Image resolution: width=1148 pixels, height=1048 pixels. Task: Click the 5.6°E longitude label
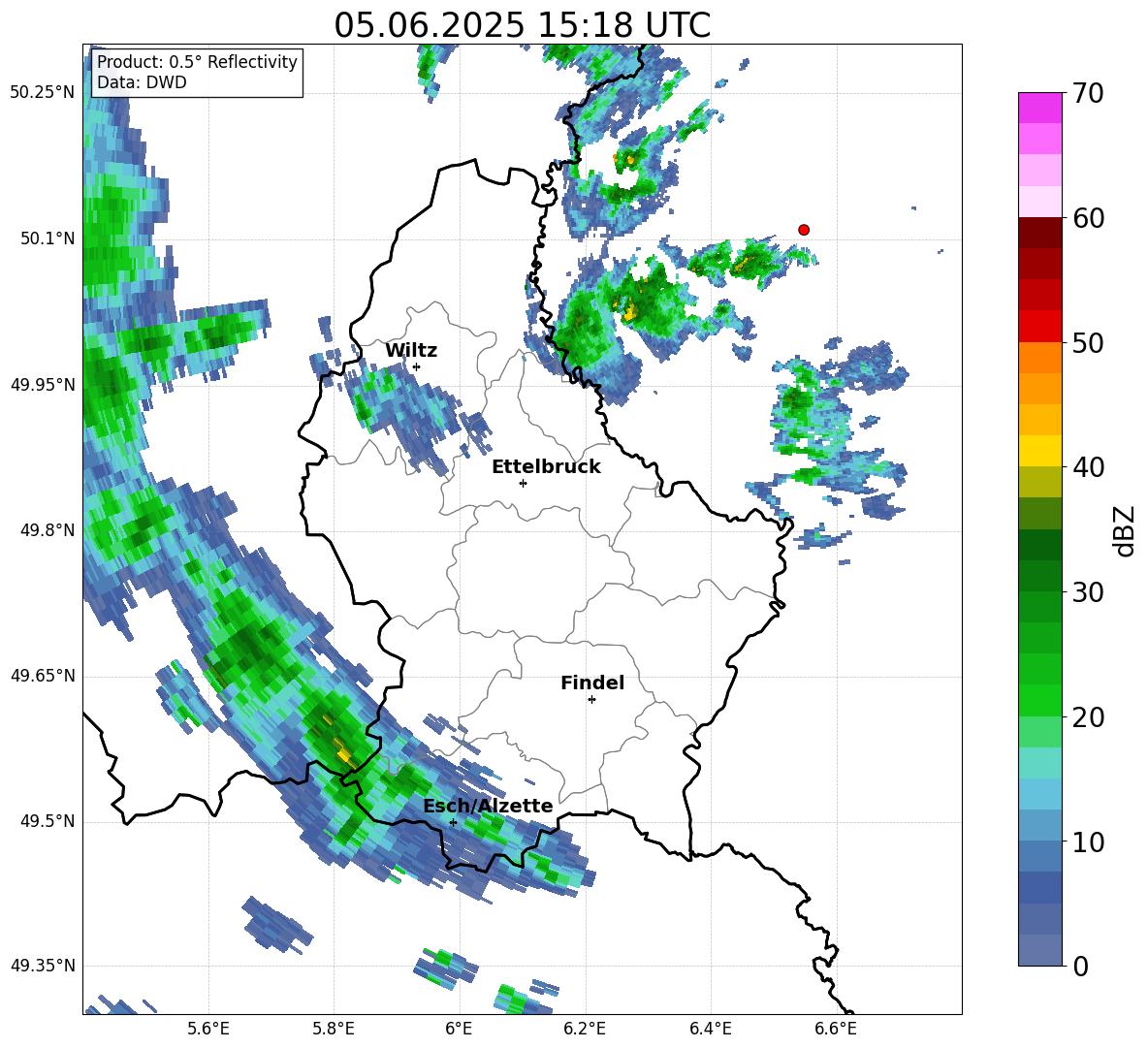click(208, 1029)
